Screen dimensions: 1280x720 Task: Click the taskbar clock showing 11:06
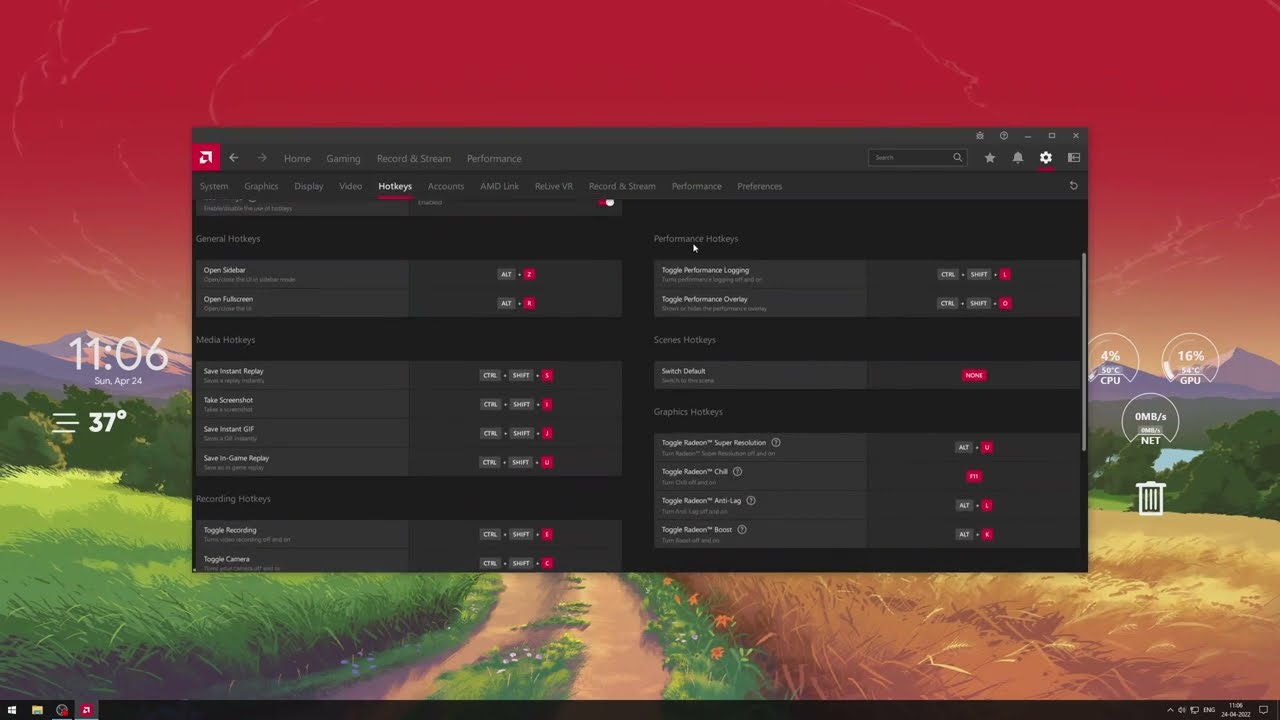1236,710
